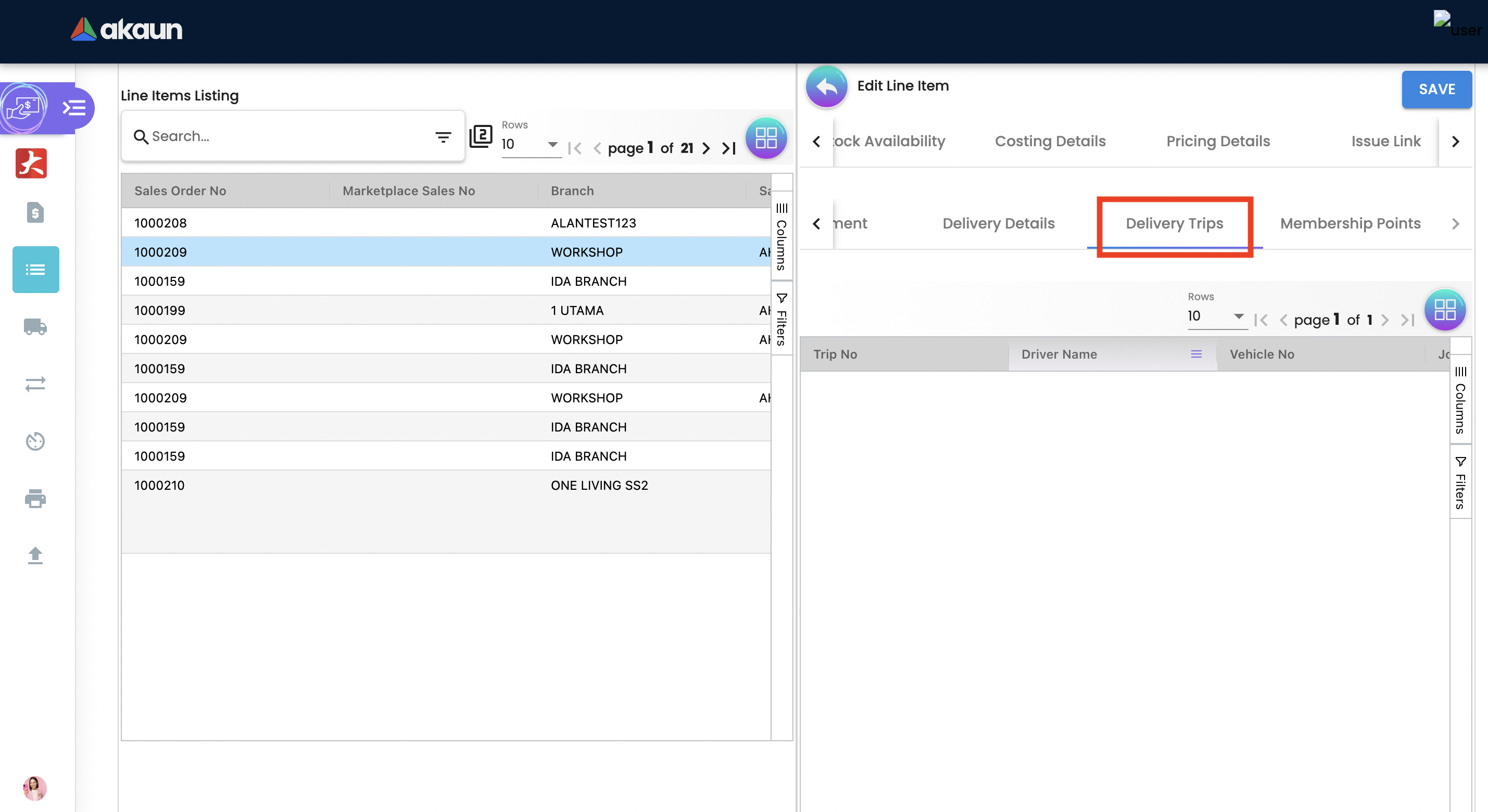Go to next page of line items

pos(706,148)
